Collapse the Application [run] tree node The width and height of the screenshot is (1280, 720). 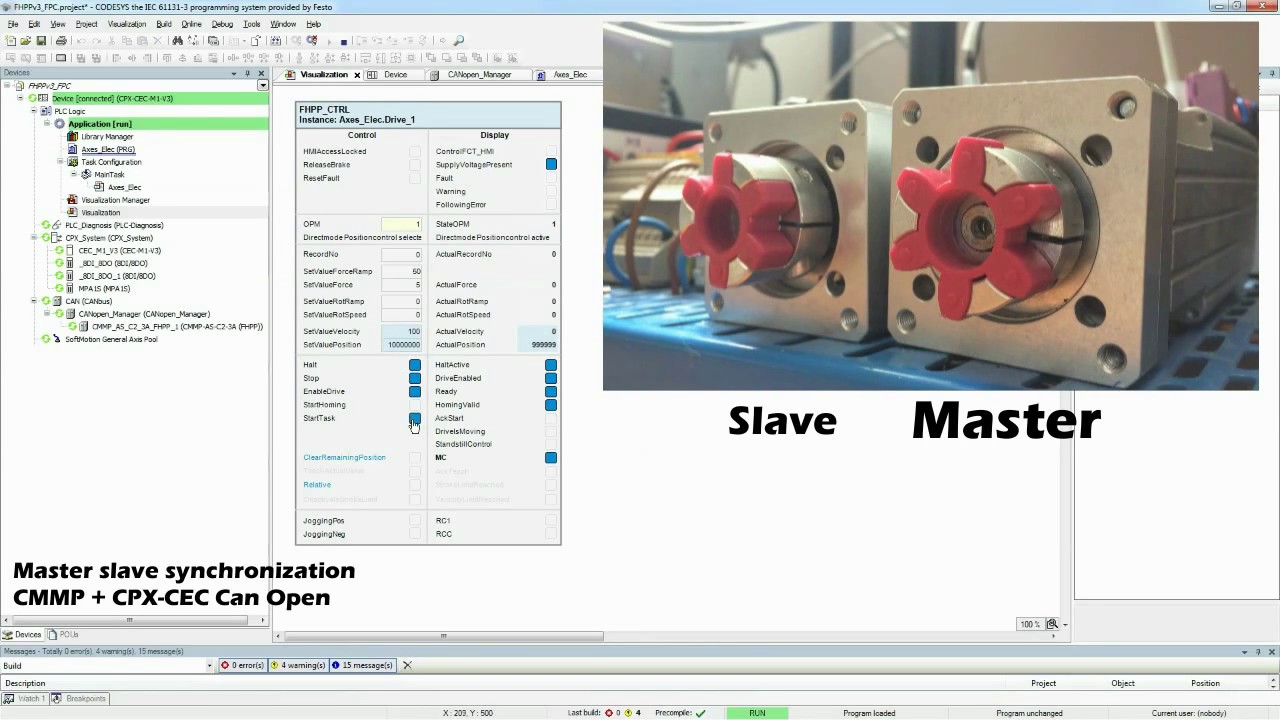47,124
